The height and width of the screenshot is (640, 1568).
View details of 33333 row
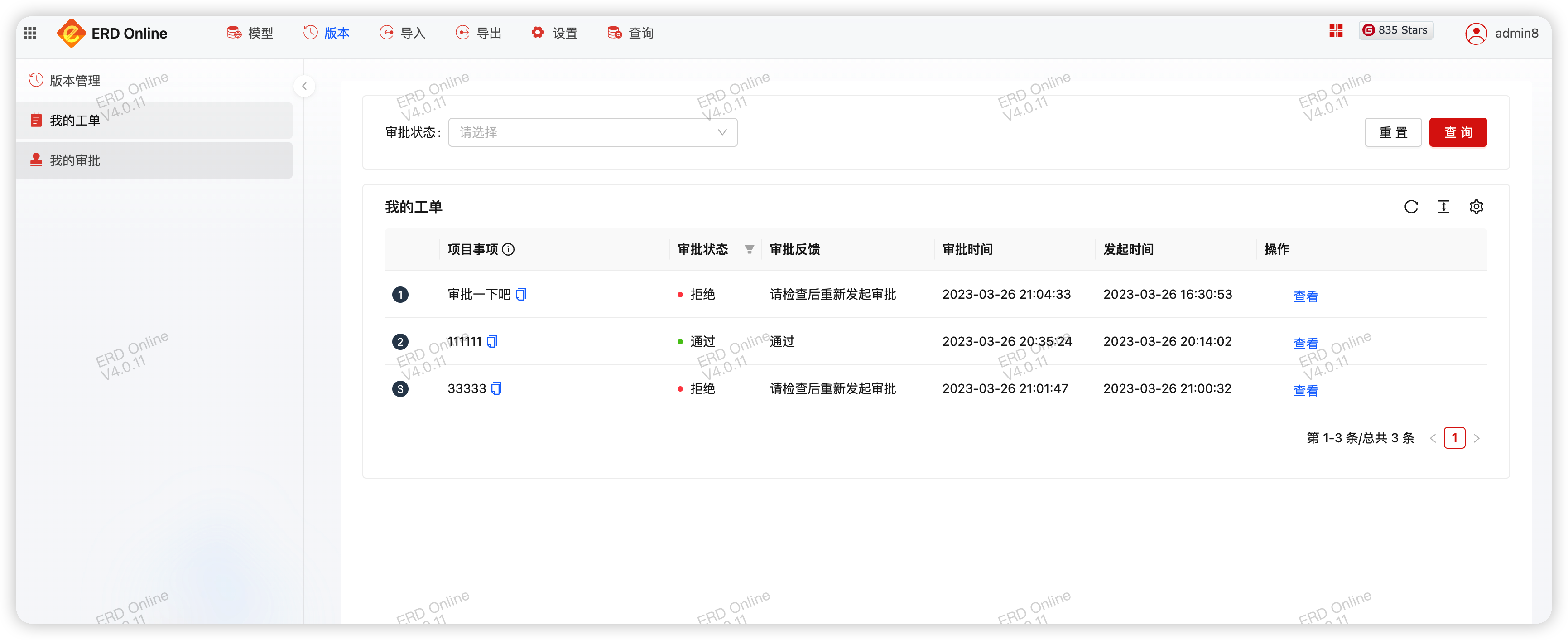point(1305,391)
